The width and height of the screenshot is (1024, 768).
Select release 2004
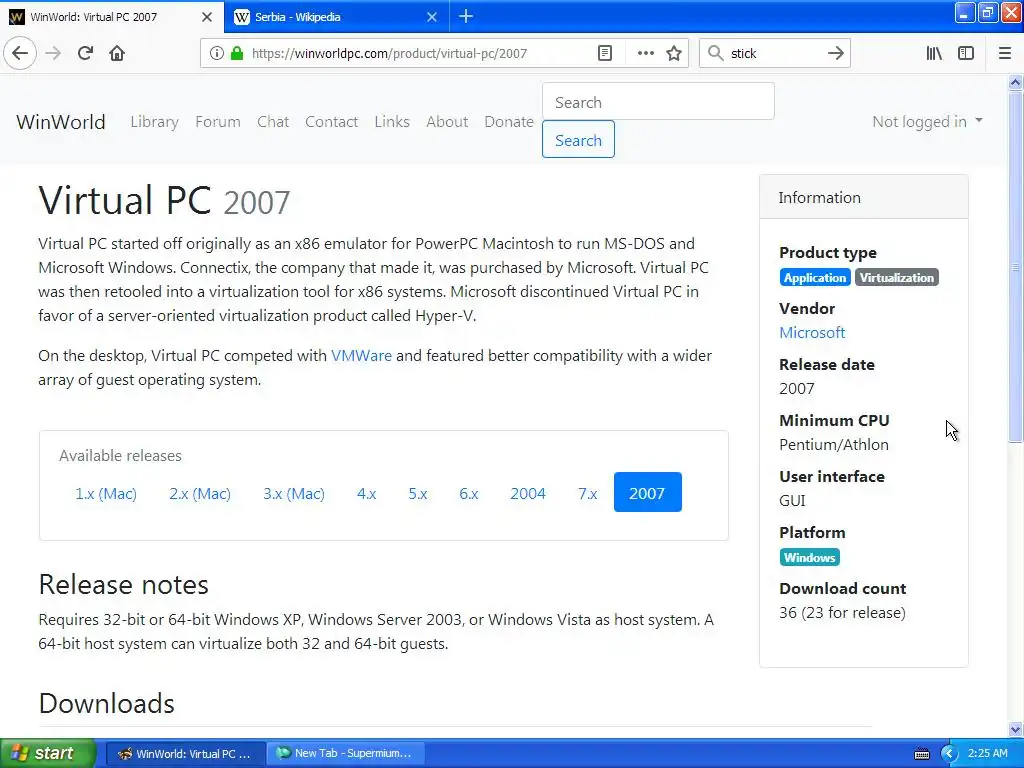(528, 493)
